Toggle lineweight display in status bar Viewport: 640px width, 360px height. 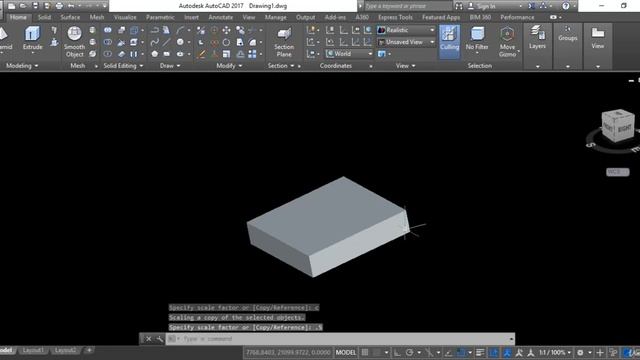(480, 352)
